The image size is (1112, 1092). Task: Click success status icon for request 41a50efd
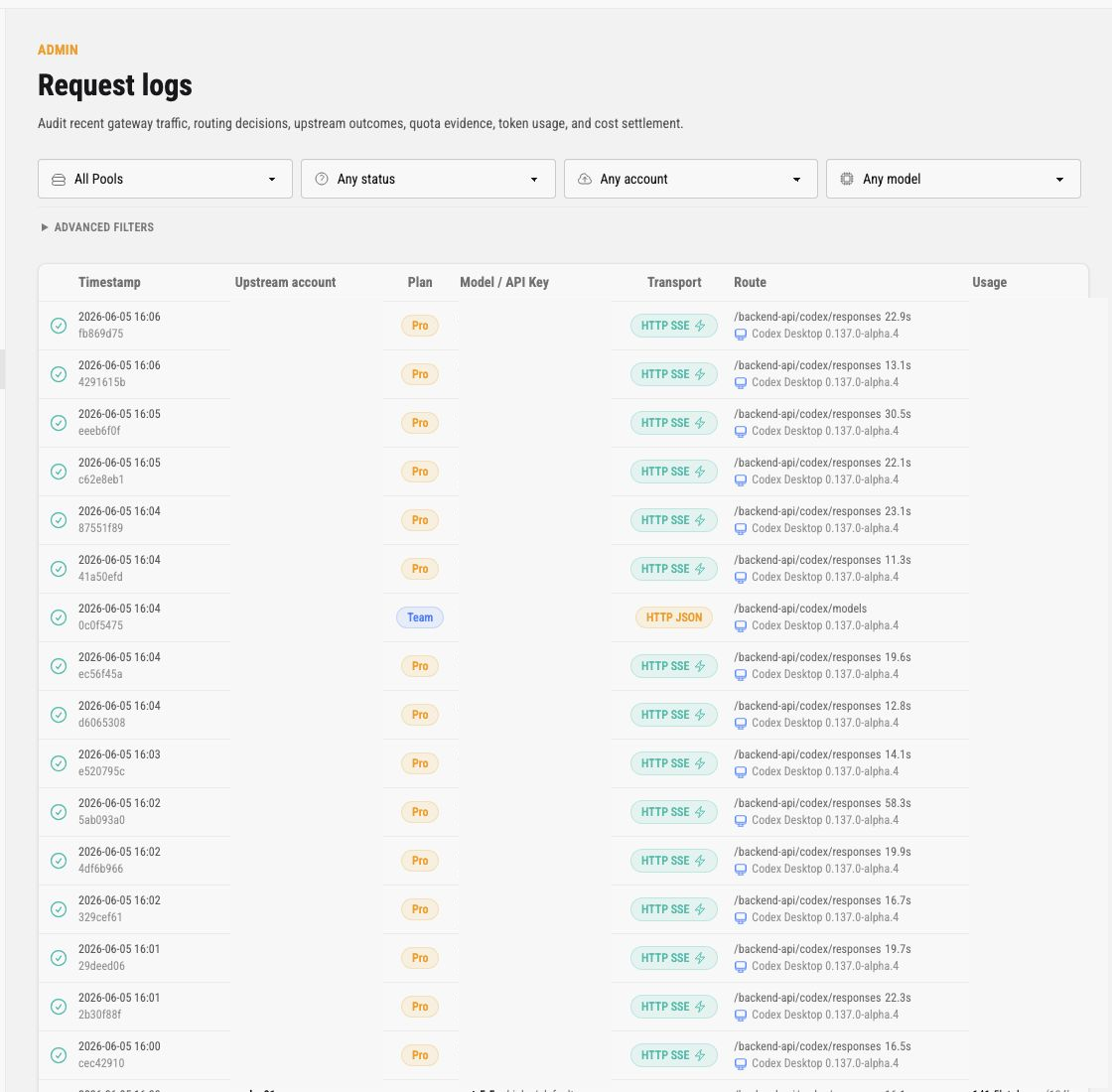pyautogui.click(x=59, y=569)
